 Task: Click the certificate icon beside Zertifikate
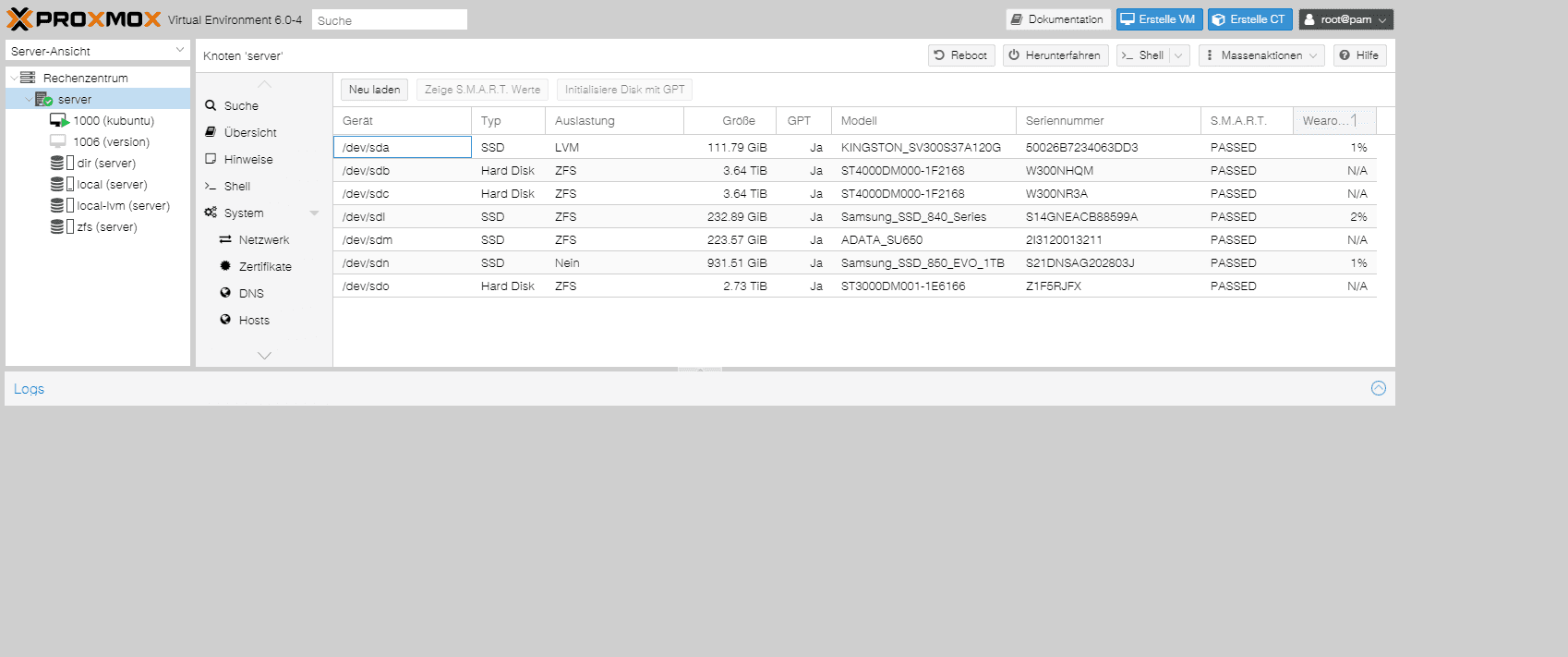225,266
